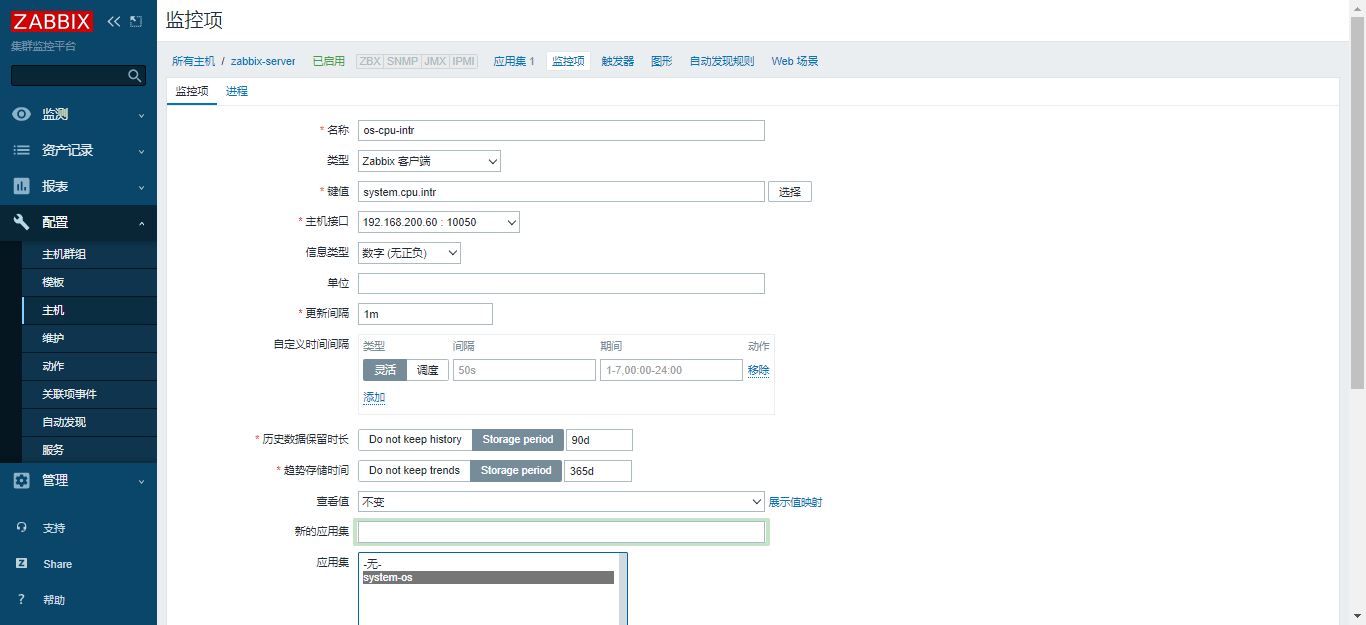Click the Z icon beside Share
The width and height of the screenshot is (1366, 625).
21,564
